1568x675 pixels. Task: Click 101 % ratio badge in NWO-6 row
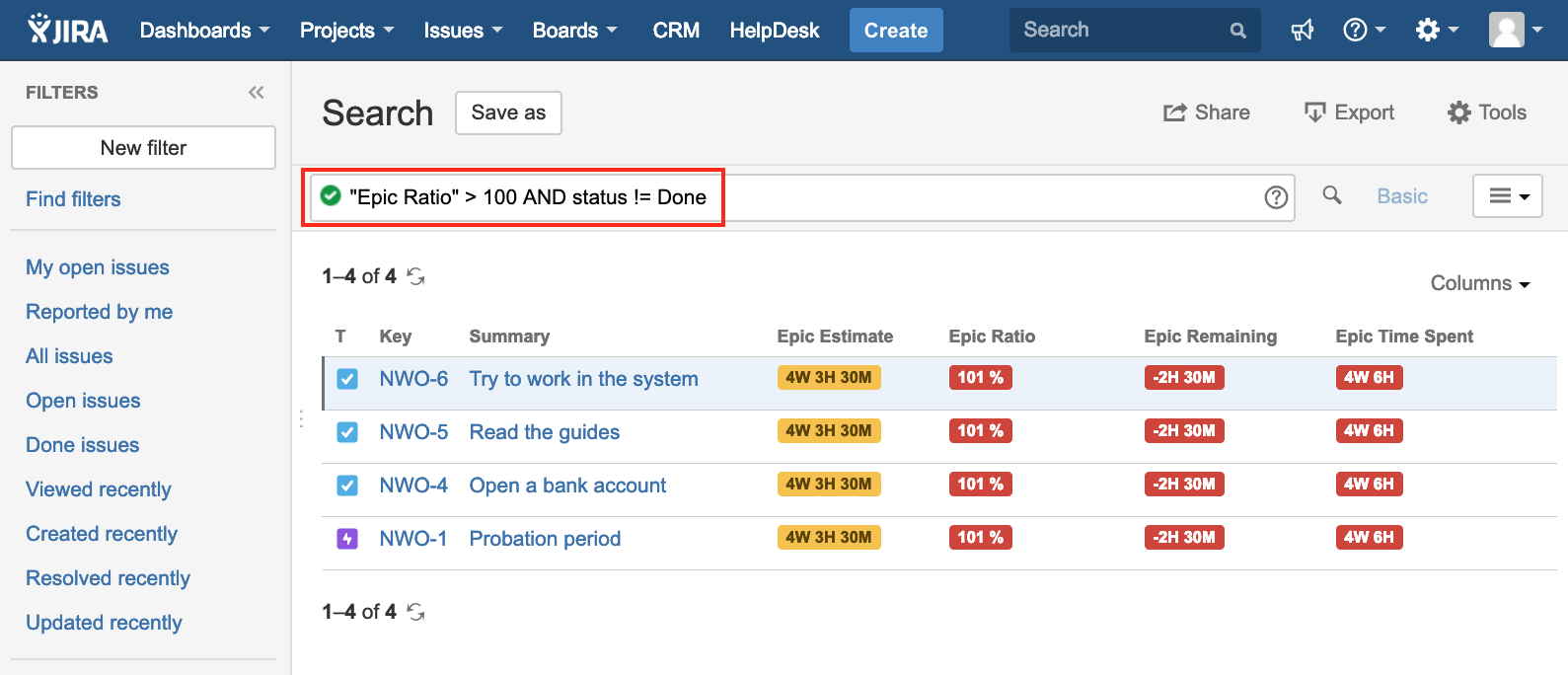click(981, 378)
